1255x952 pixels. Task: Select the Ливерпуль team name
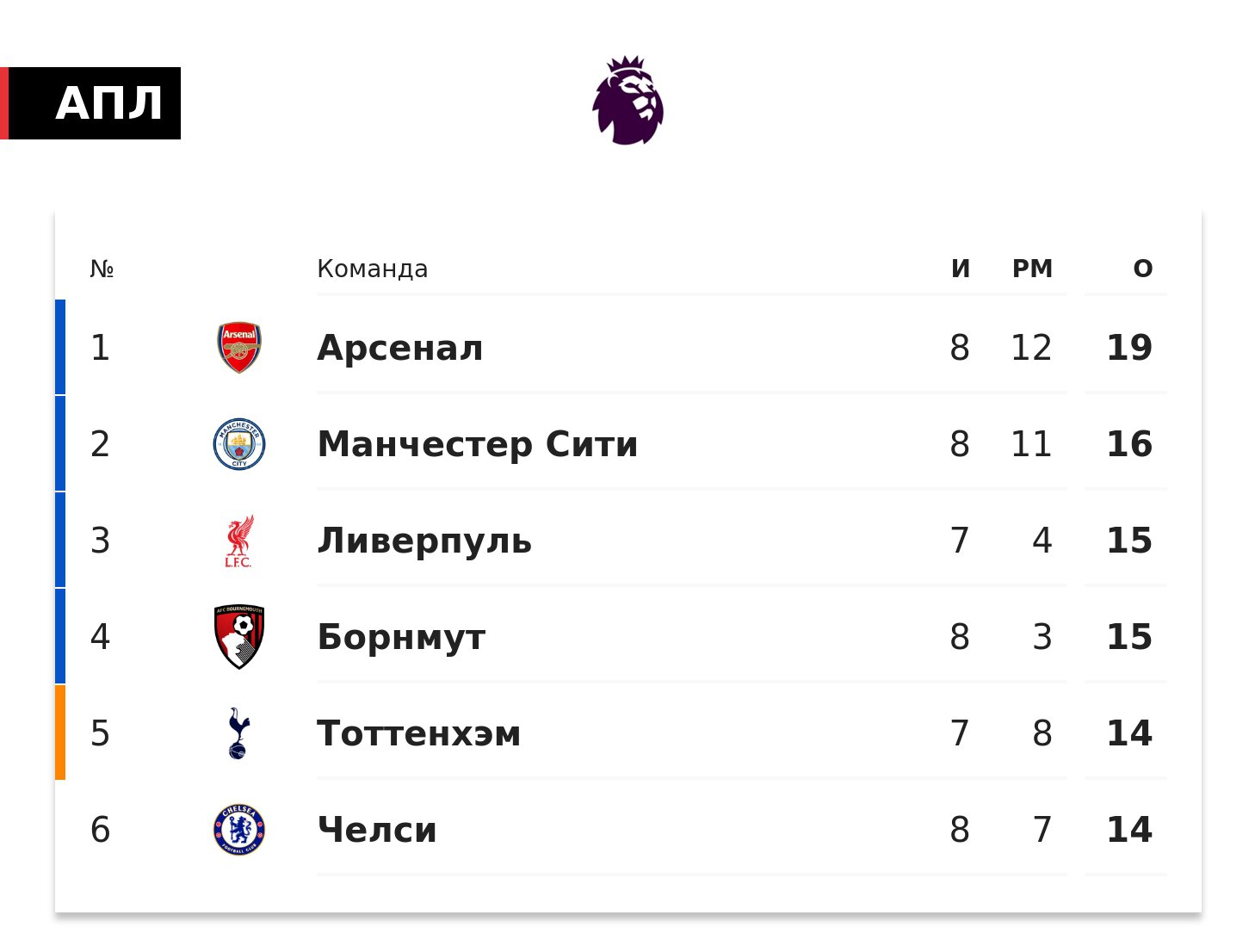point(424,541)
